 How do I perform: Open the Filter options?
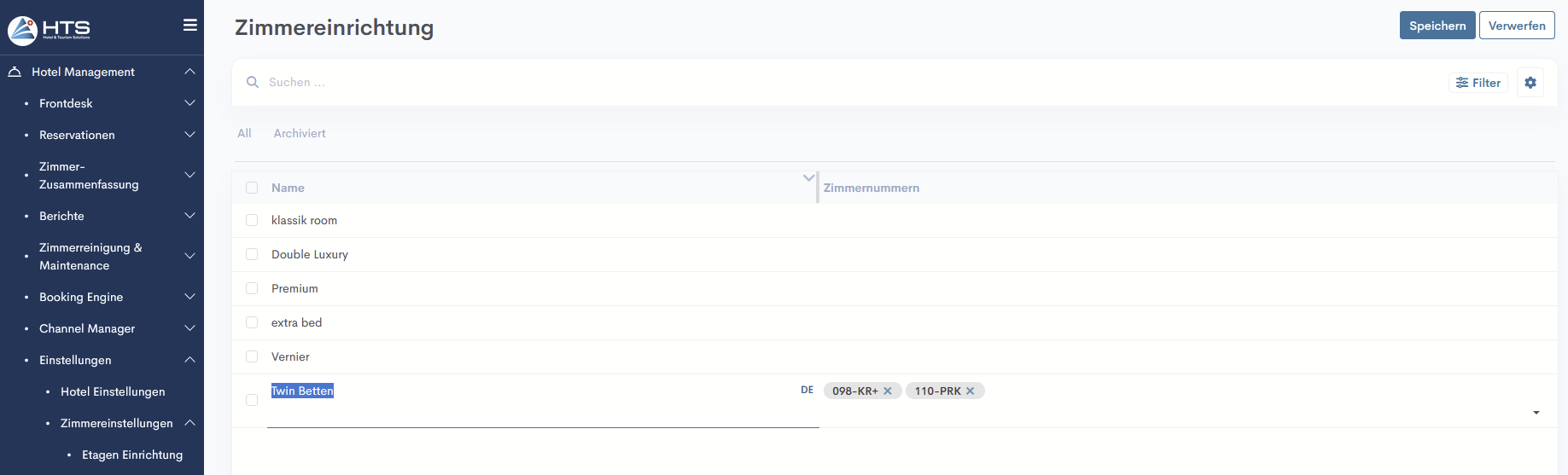(1478, 83)
